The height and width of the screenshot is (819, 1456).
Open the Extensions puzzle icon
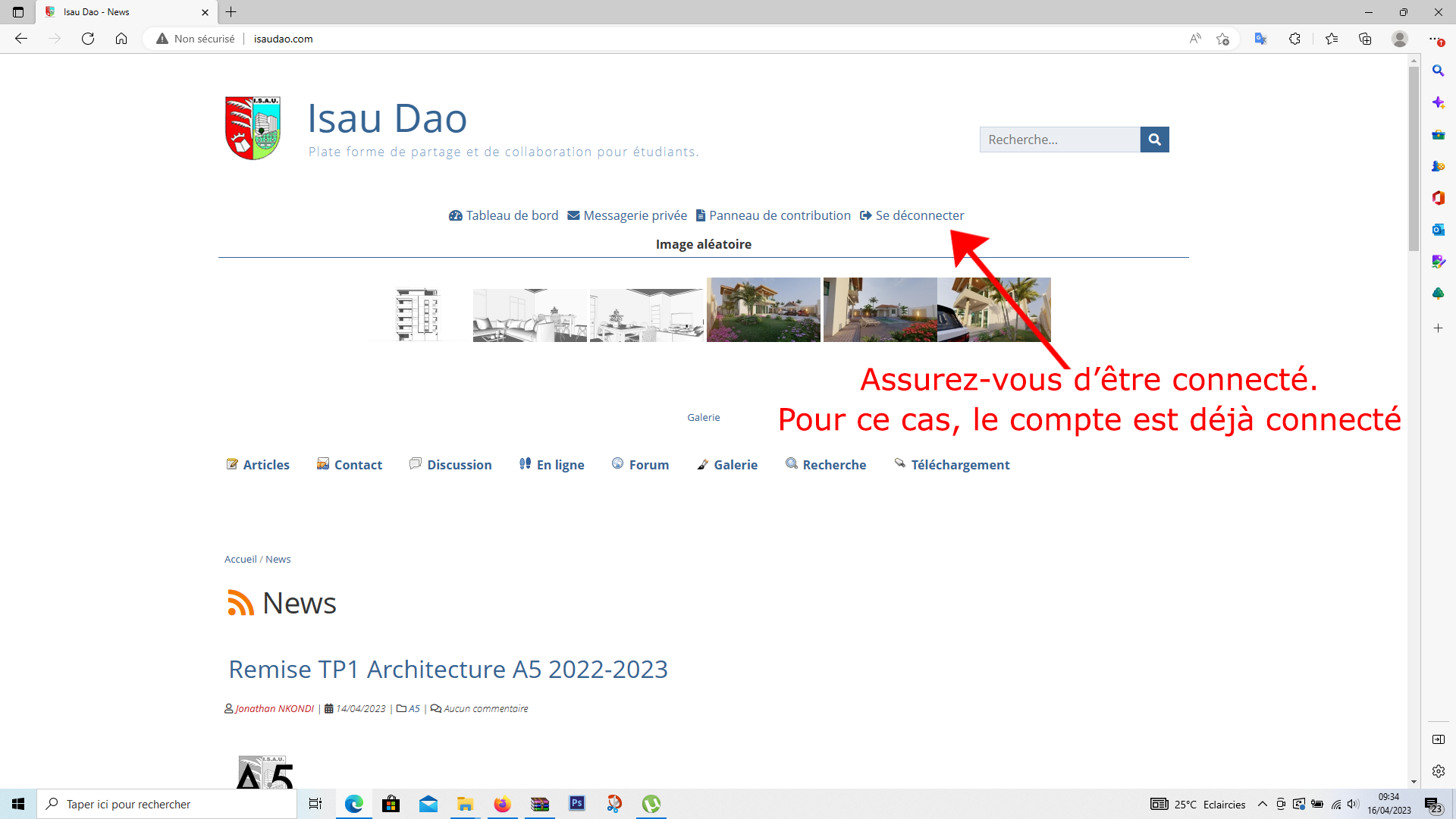1294,39
